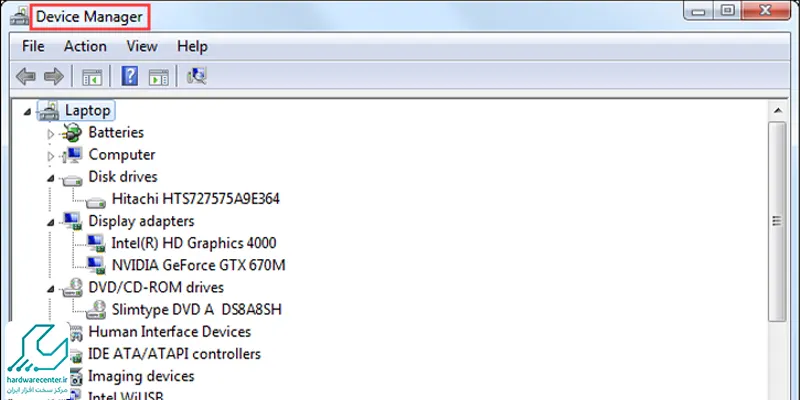Open the Action menu
Image resolution: width=800 pixels, height=400 pixels.
tap(85, 46)
